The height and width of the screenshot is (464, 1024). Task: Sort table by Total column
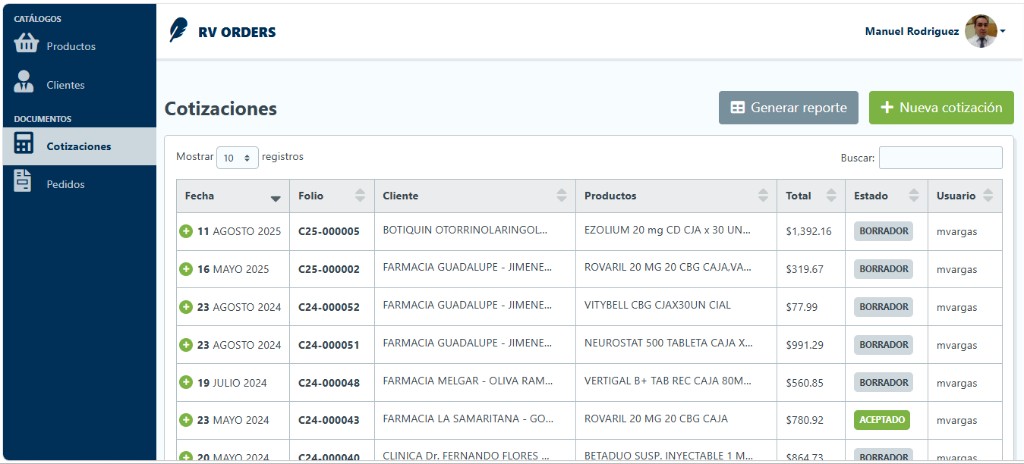(811, 196)
